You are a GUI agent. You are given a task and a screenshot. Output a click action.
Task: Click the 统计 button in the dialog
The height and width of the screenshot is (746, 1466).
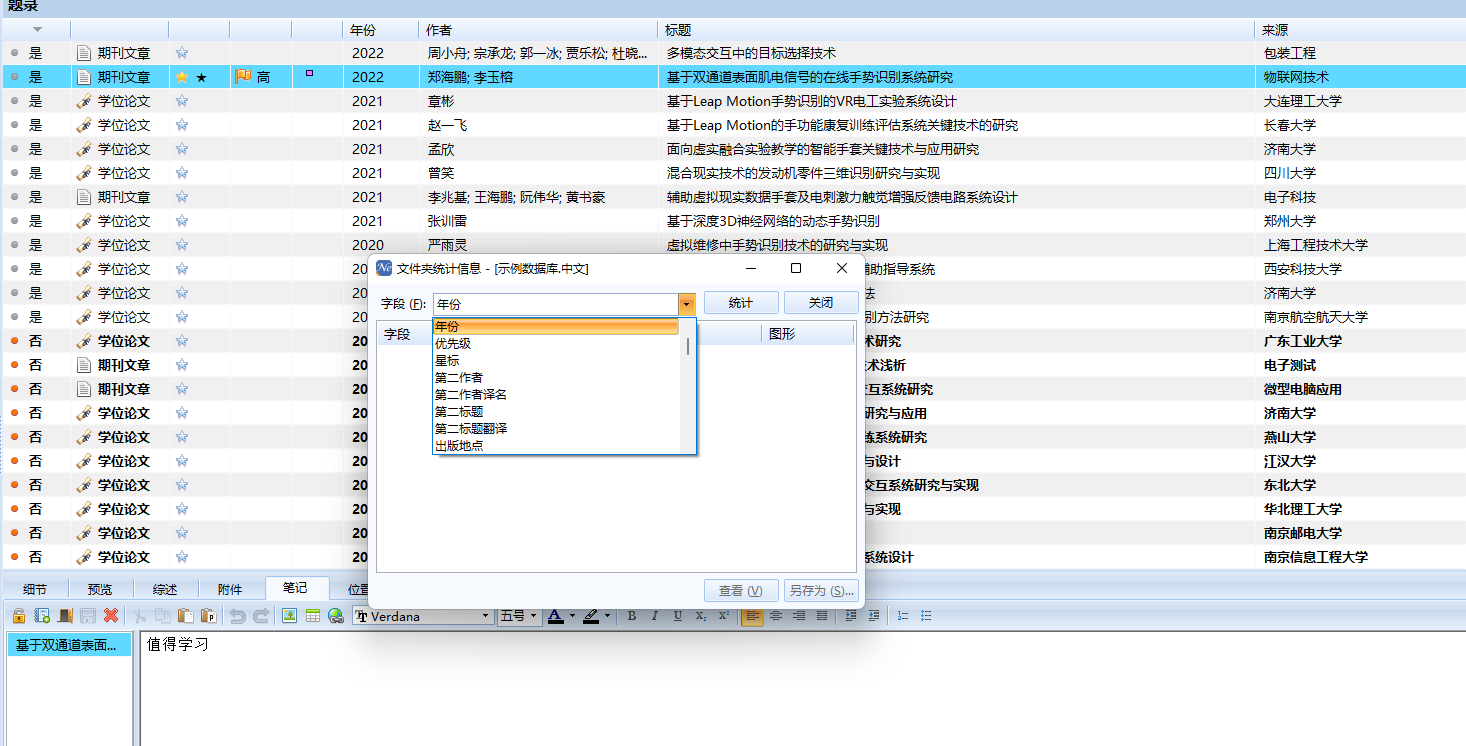point(740,303)
